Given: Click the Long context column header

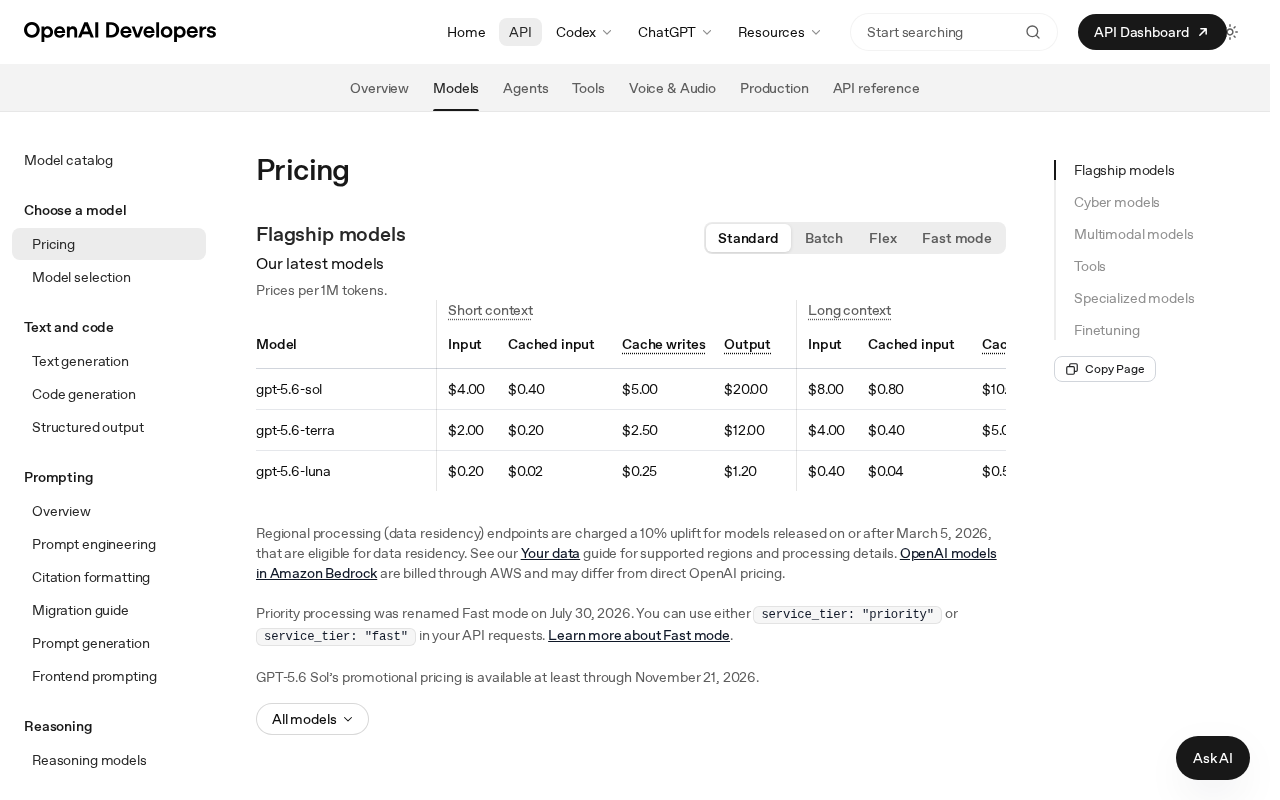Looking at the screenshot, I should 849,310.
